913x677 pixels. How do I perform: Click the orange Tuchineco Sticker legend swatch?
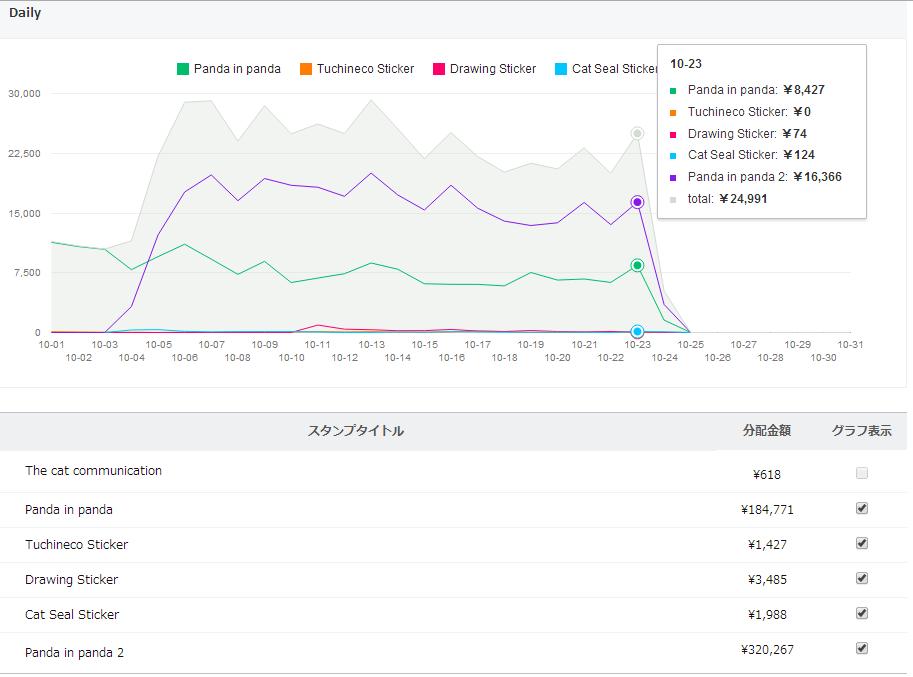(306, 69)
